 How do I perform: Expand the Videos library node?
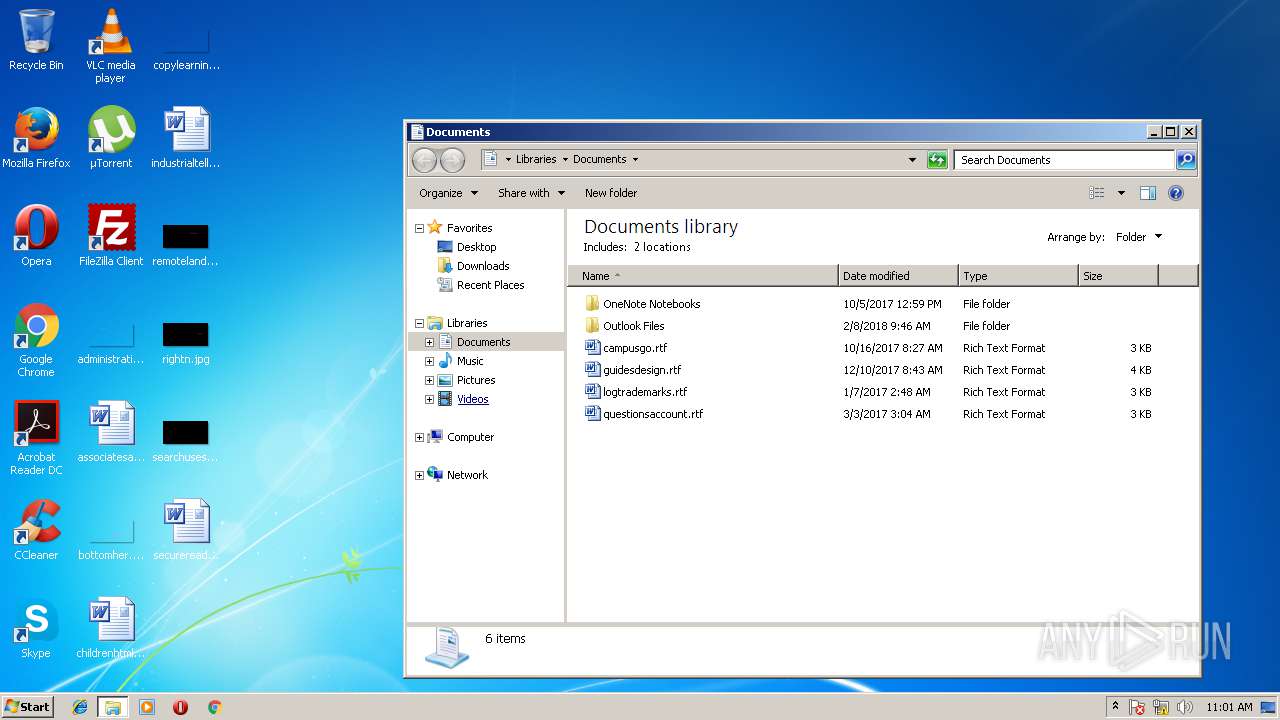tap(430, 399)
